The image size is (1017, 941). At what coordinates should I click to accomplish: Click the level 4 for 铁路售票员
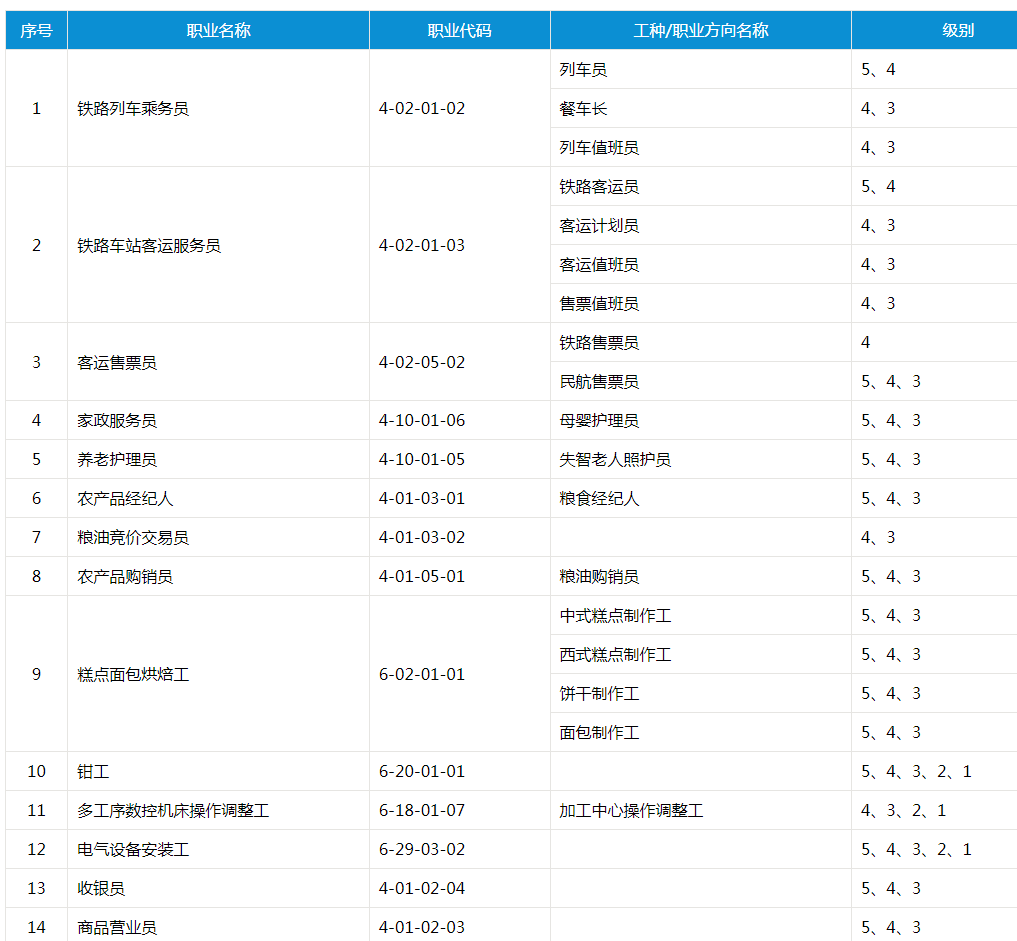[x=865, y=342]
